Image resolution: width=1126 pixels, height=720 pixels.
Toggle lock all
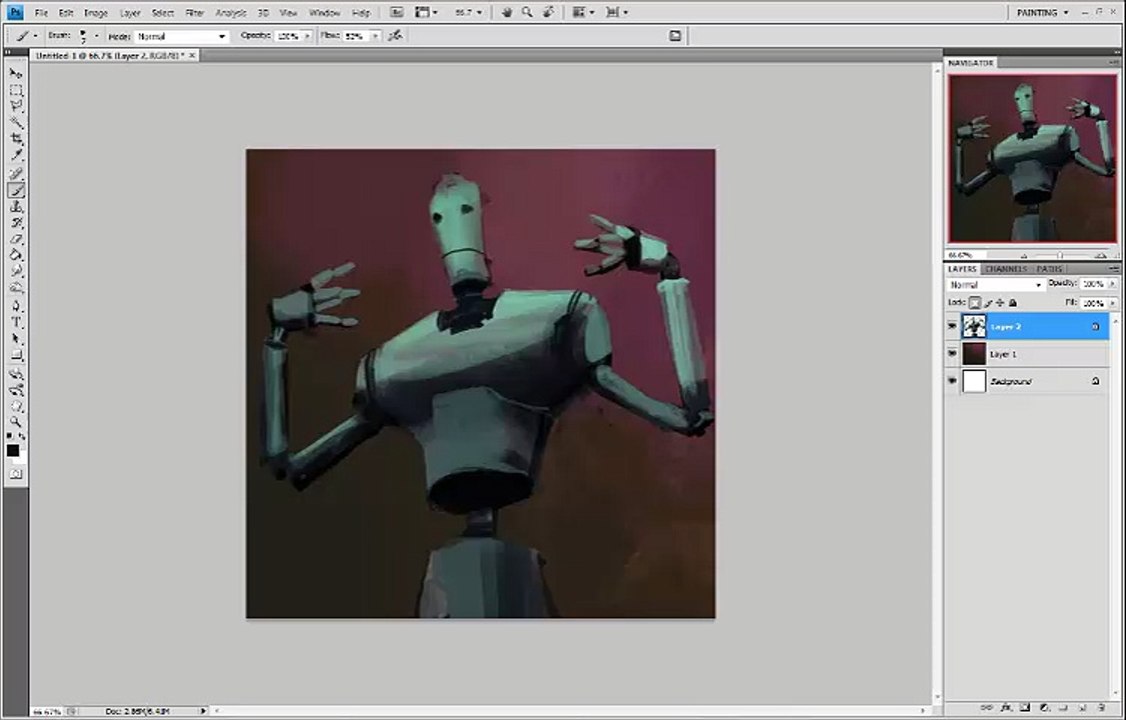pyautogui.click(x=1013, y=303)
